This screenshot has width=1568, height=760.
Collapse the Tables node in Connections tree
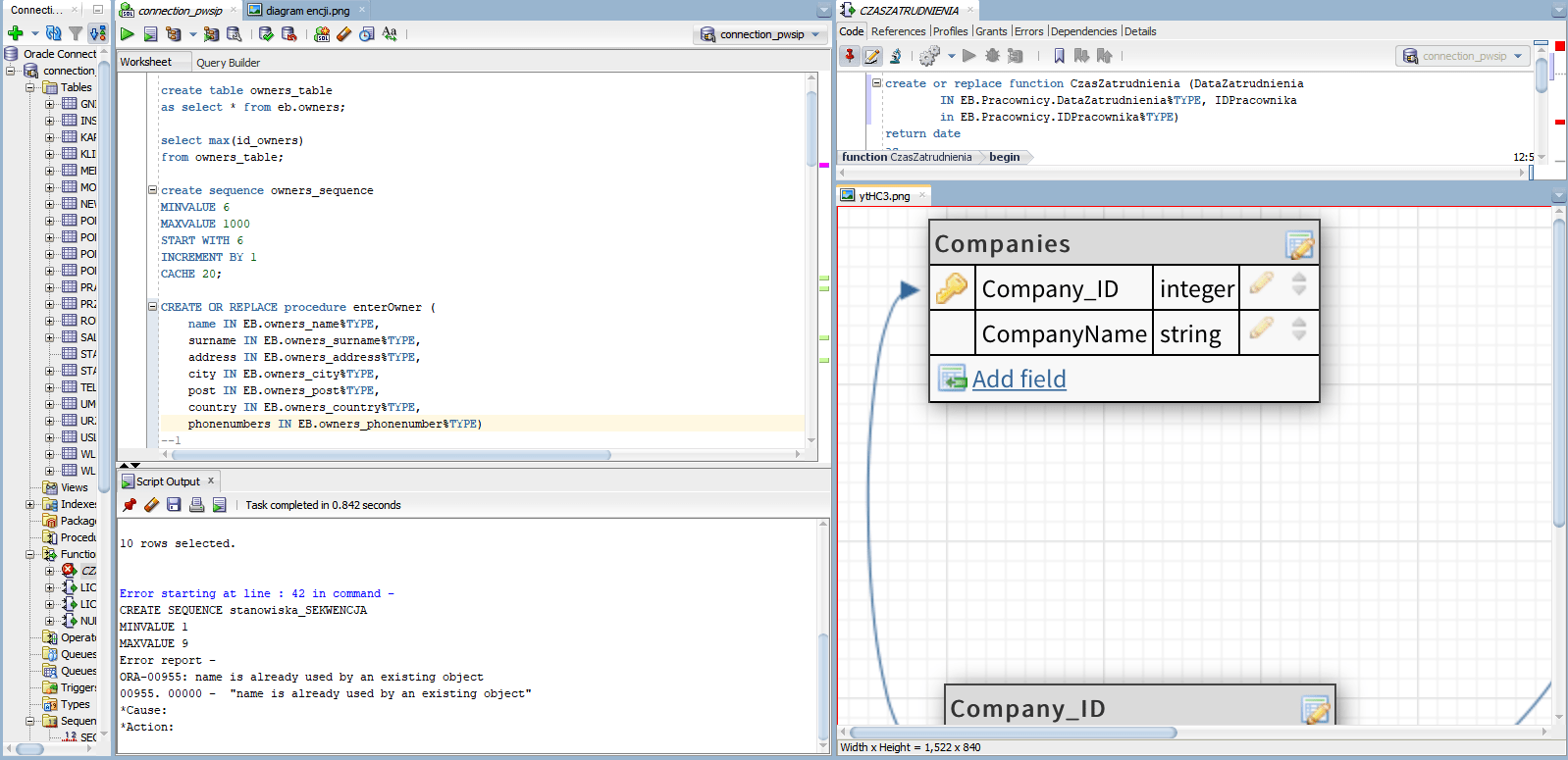tap(29, 87)
